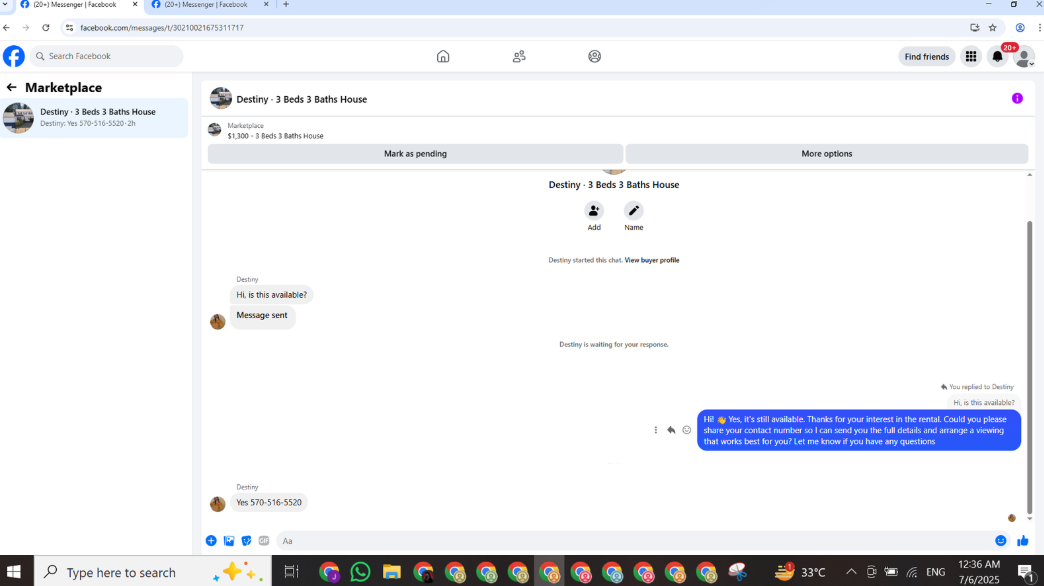Screen dimensions: 1044x586
Task: Go to the Home feed icon
Action: 443,57
